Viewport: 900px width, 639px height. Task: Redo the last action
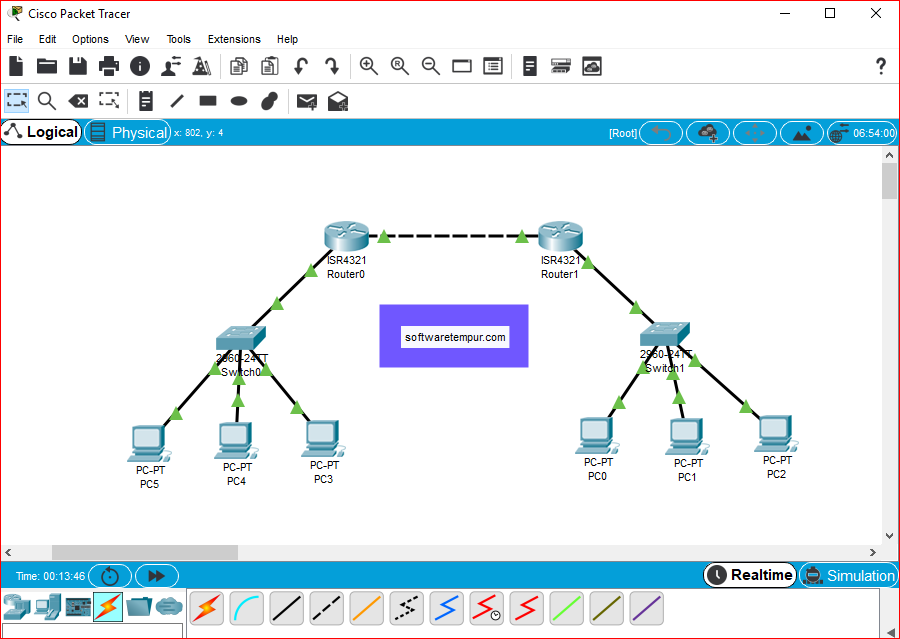332,66
